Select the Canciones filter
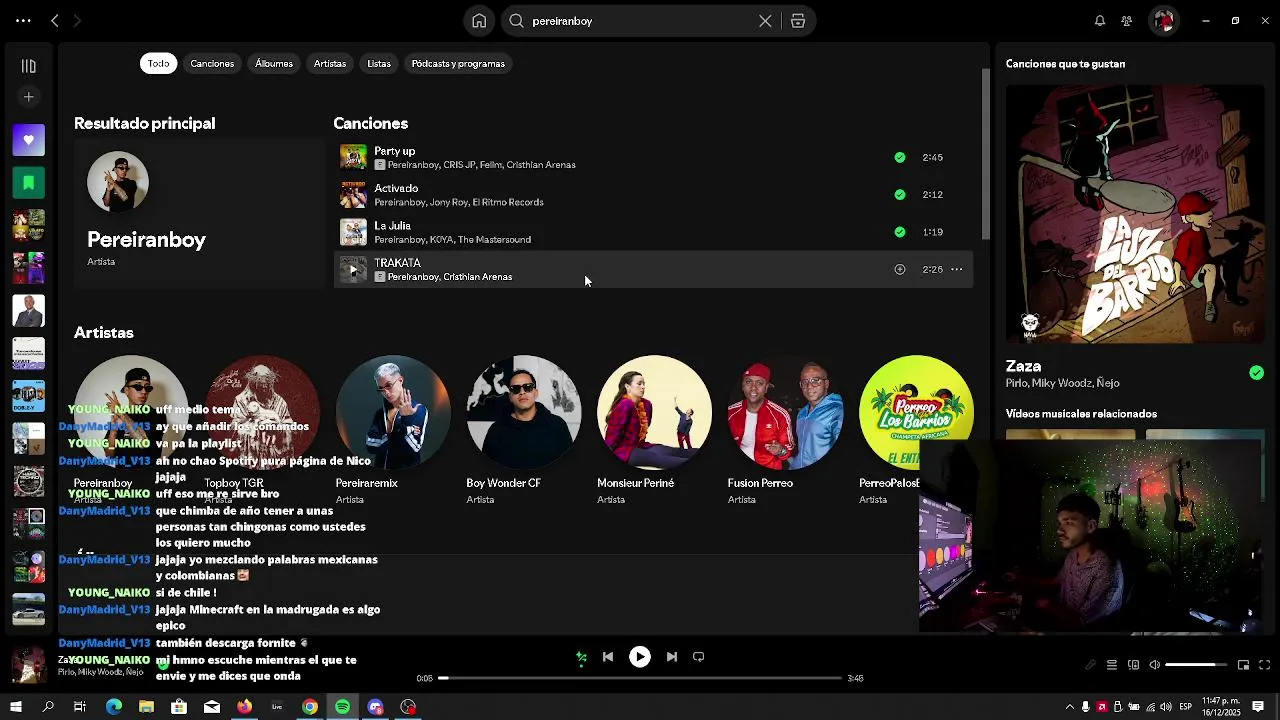The width and height of the screenshot is (1280, 720). click(212, 63)
